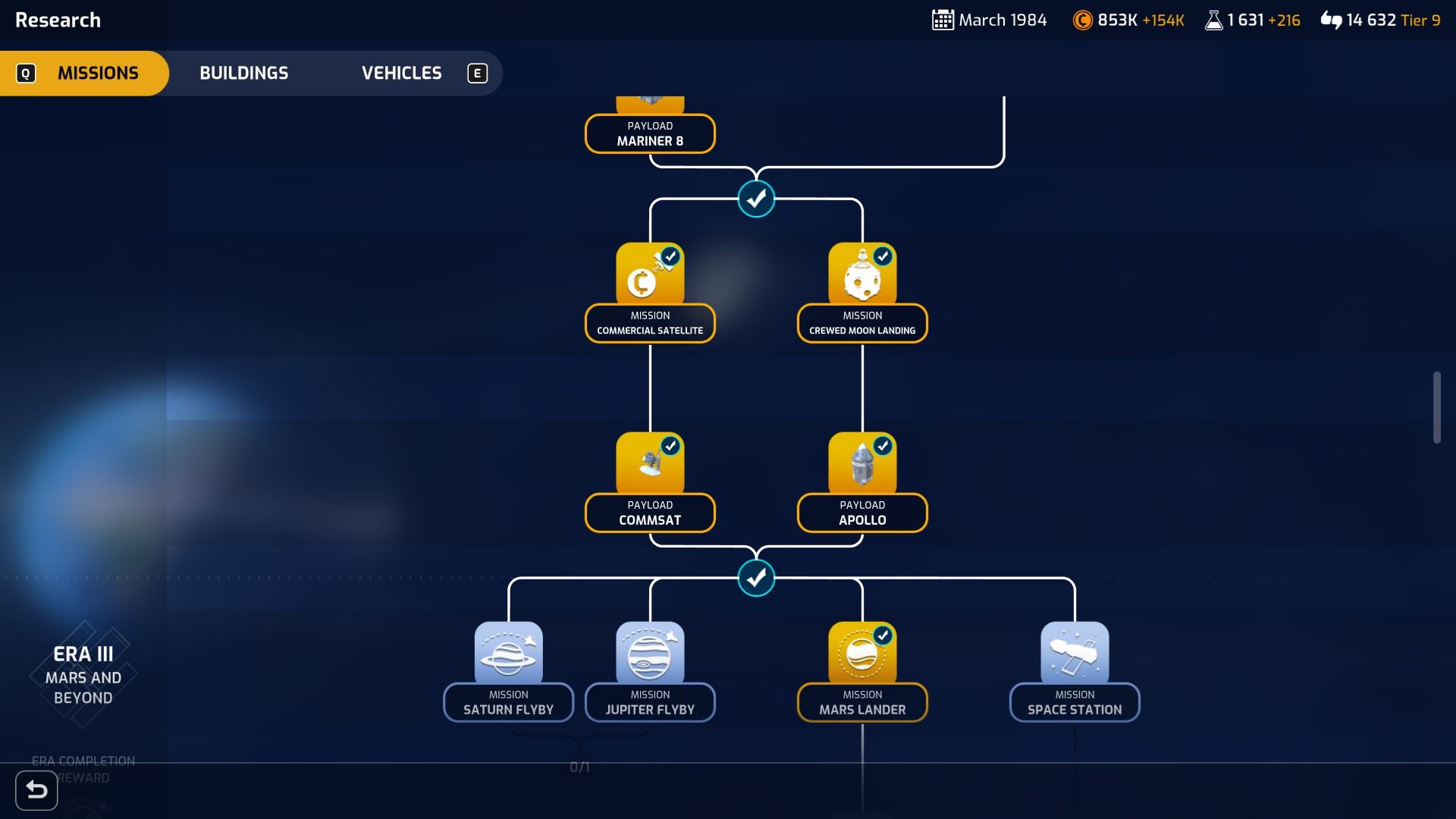Open the Crewed Moon Landing mission icon
Image resolution: width=1456 pixels, height=819 pixels.
pos(861,274)
